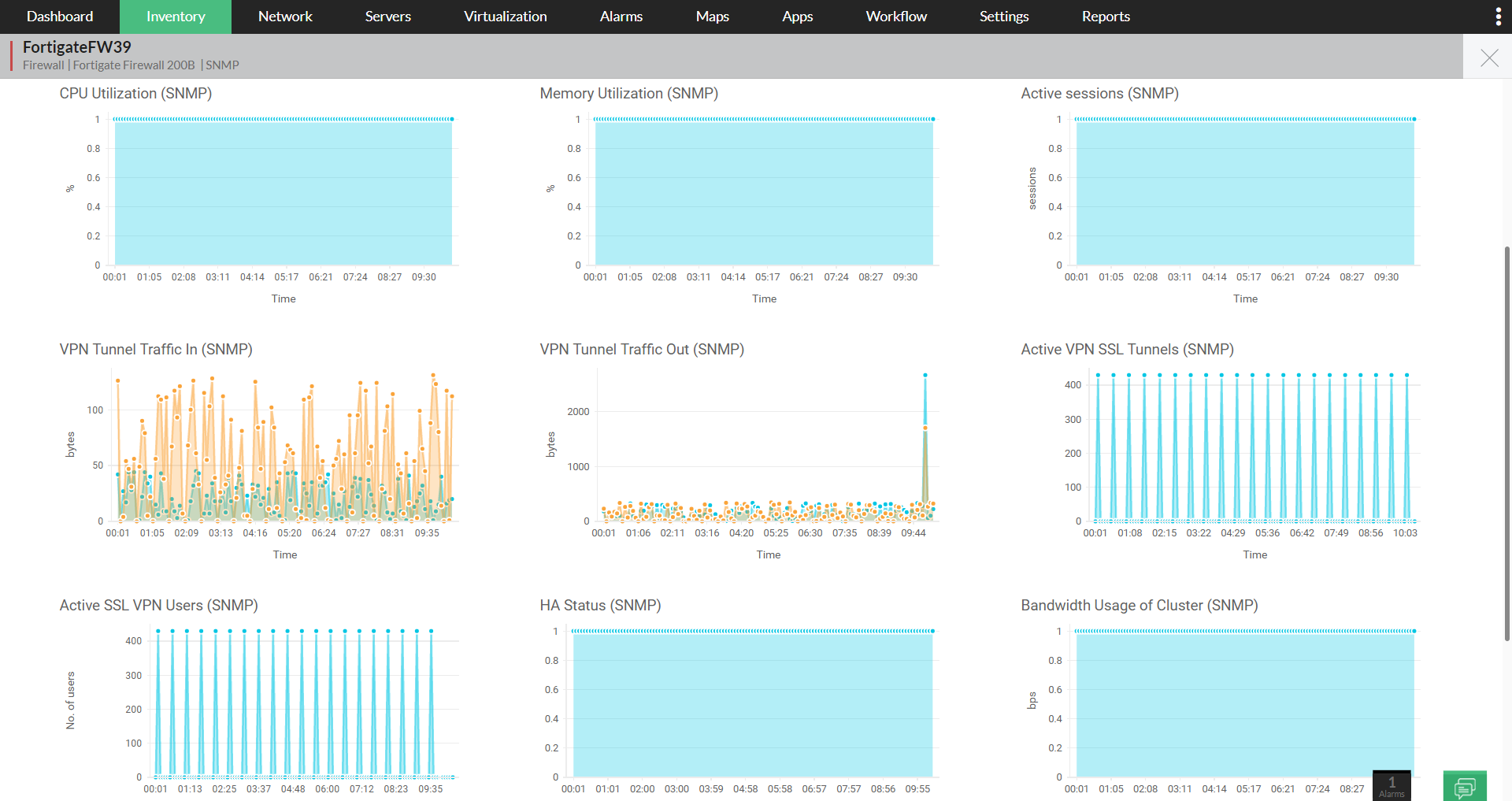Open the Network tab
The height and width of the screenshot is (801, 1512).
[285, 17]
